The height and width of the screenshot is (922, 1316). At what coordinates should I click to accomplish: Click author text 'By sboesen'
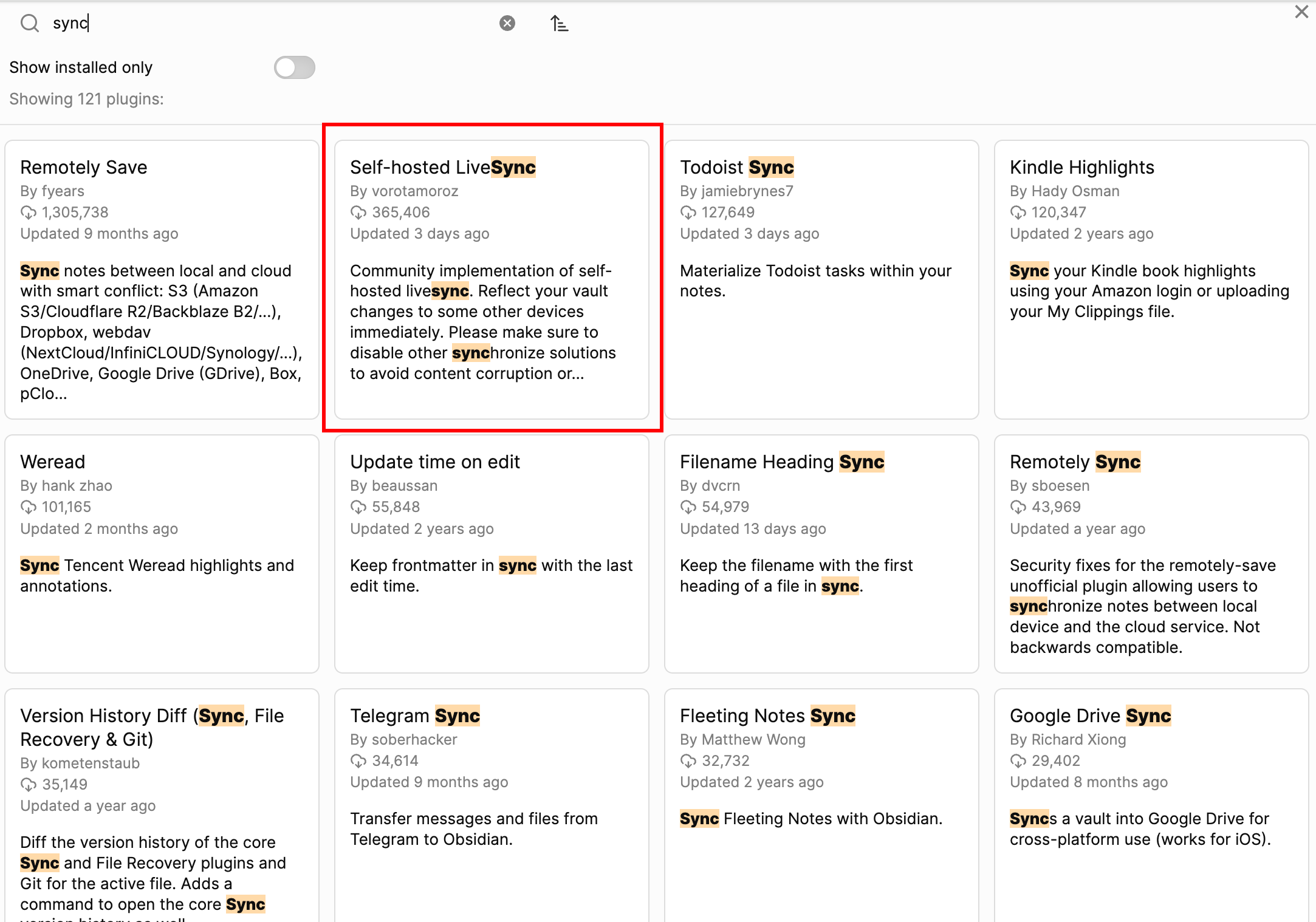1050,486
